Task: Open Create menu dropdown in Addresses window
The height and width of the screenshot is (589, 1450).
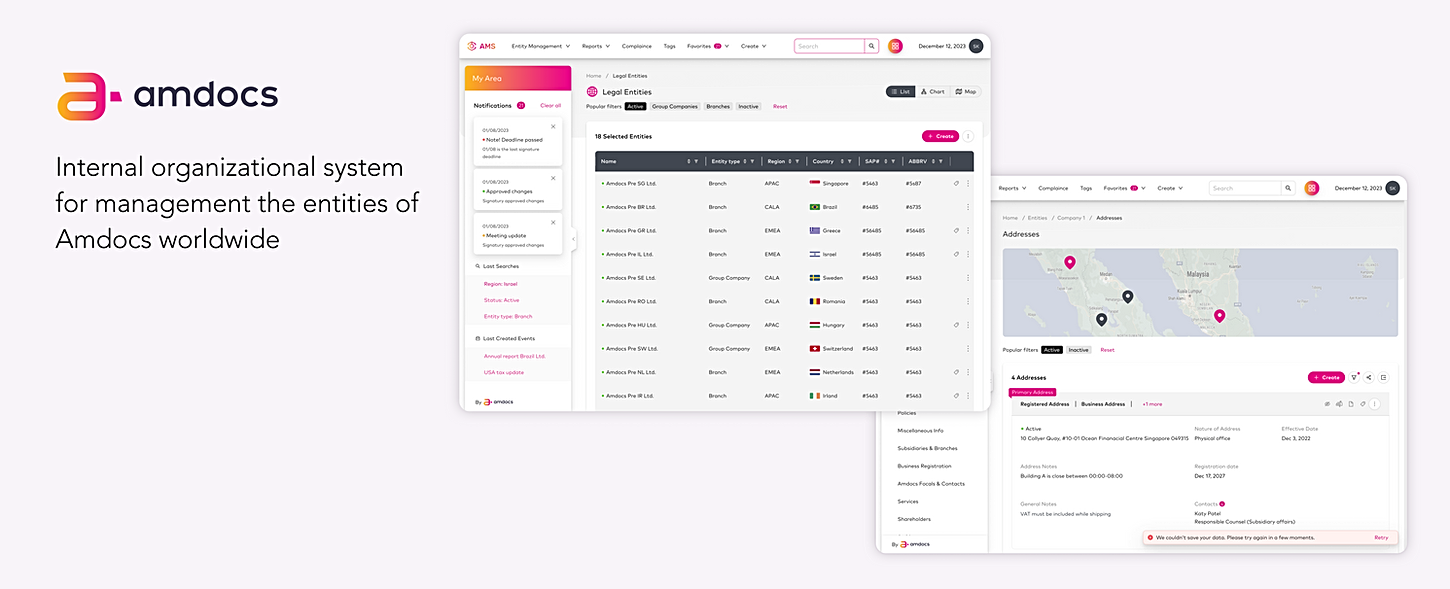Action: [1170, 188]
